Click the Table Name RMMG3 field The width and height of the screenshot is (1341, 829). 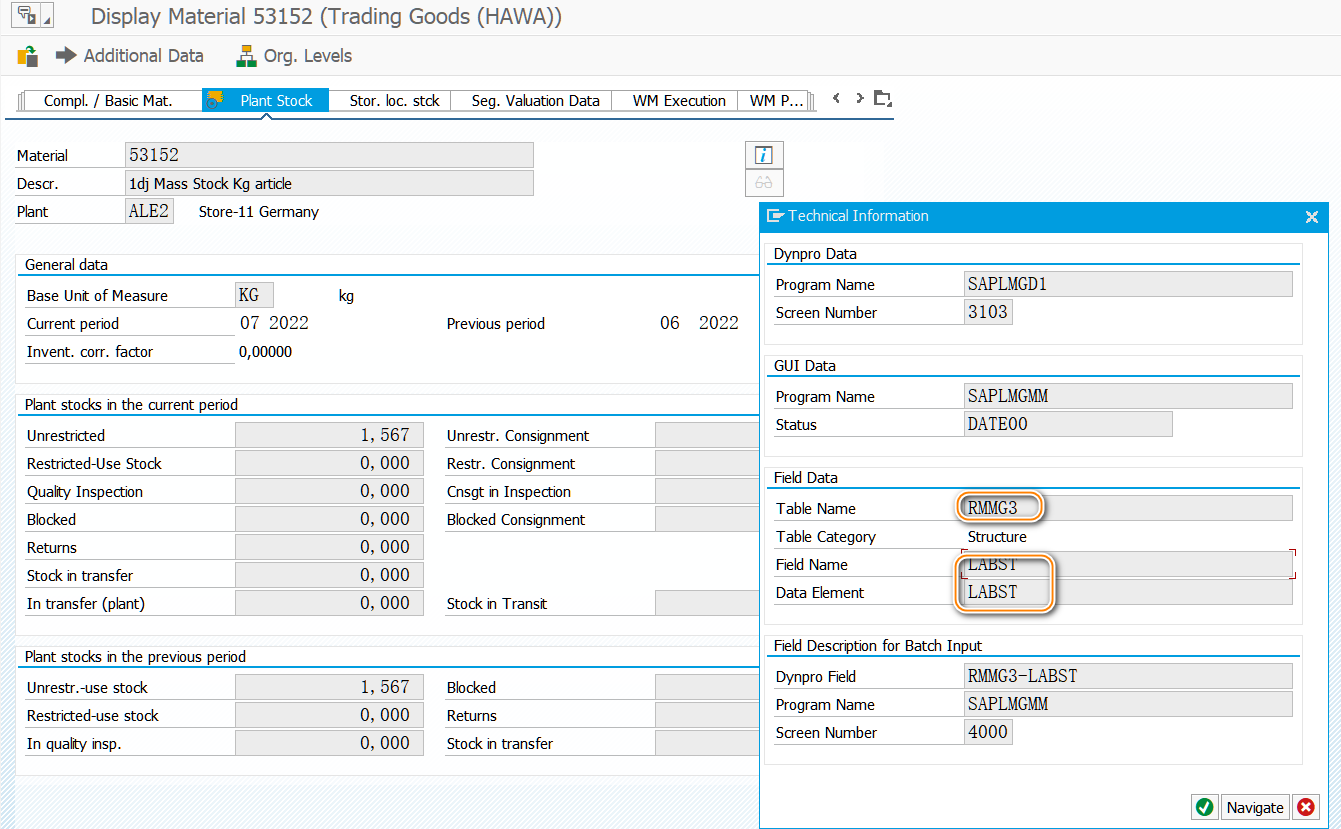click(x=1128, y=508)
